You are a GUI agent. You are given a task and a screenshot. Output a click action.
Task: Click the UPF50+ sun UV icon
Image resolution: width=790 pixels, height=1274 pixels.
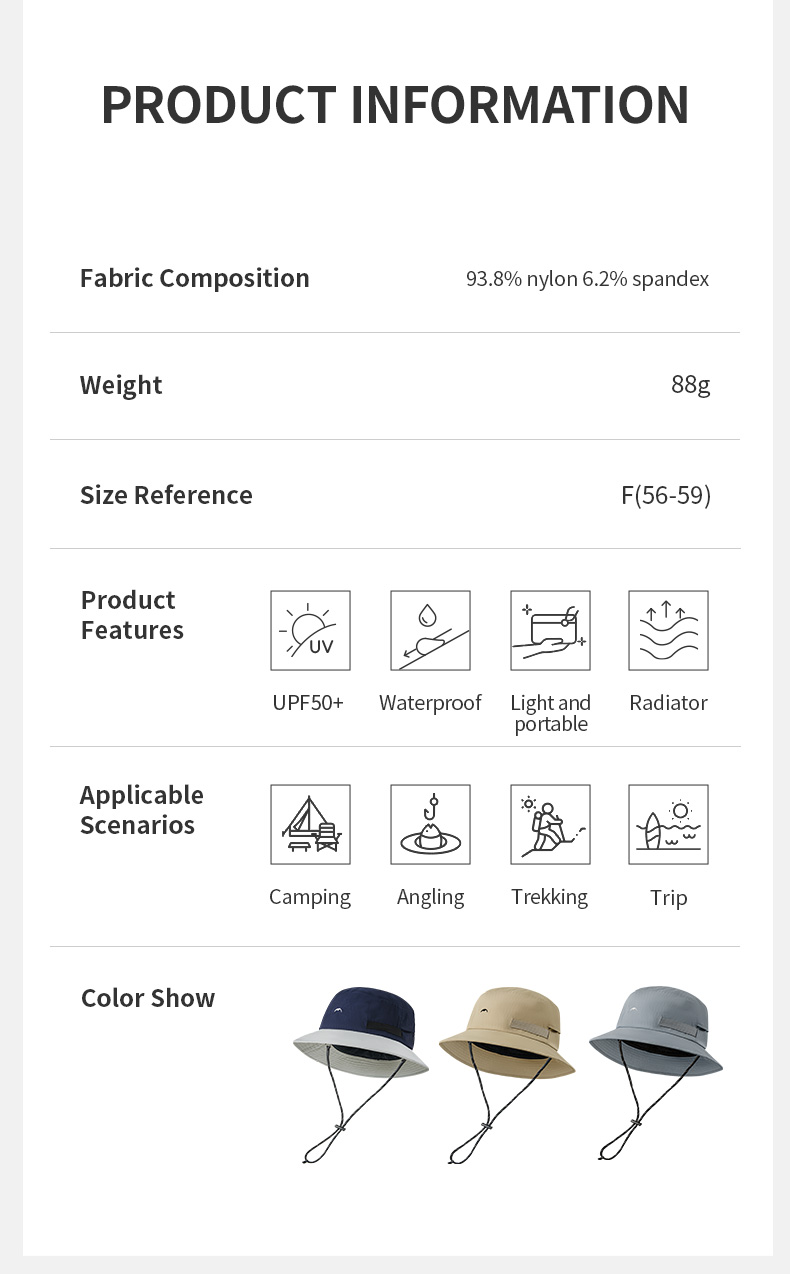click(310, 630)
